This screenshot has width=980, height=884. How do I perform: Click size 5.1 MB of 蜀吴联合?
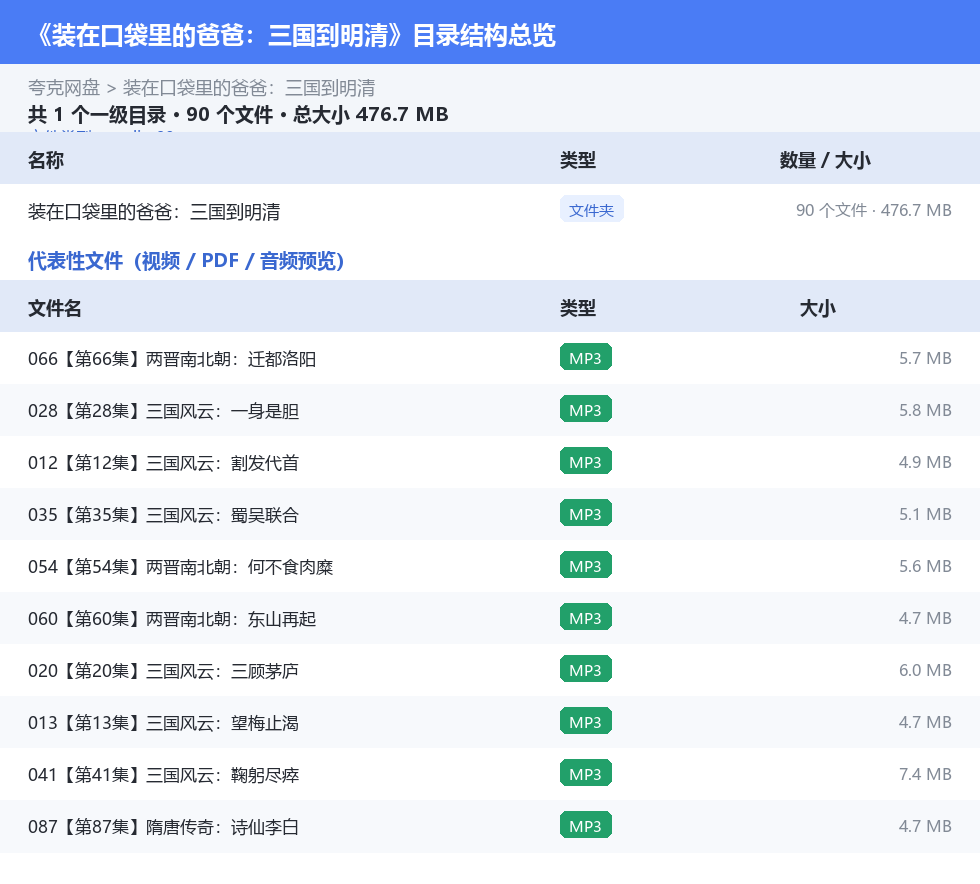(x=925, y=514)
